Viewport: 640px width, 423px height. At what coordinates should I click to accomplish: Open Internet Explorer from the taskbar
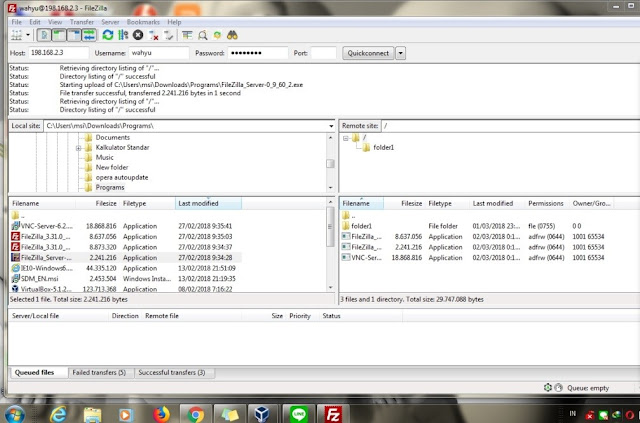58,414
